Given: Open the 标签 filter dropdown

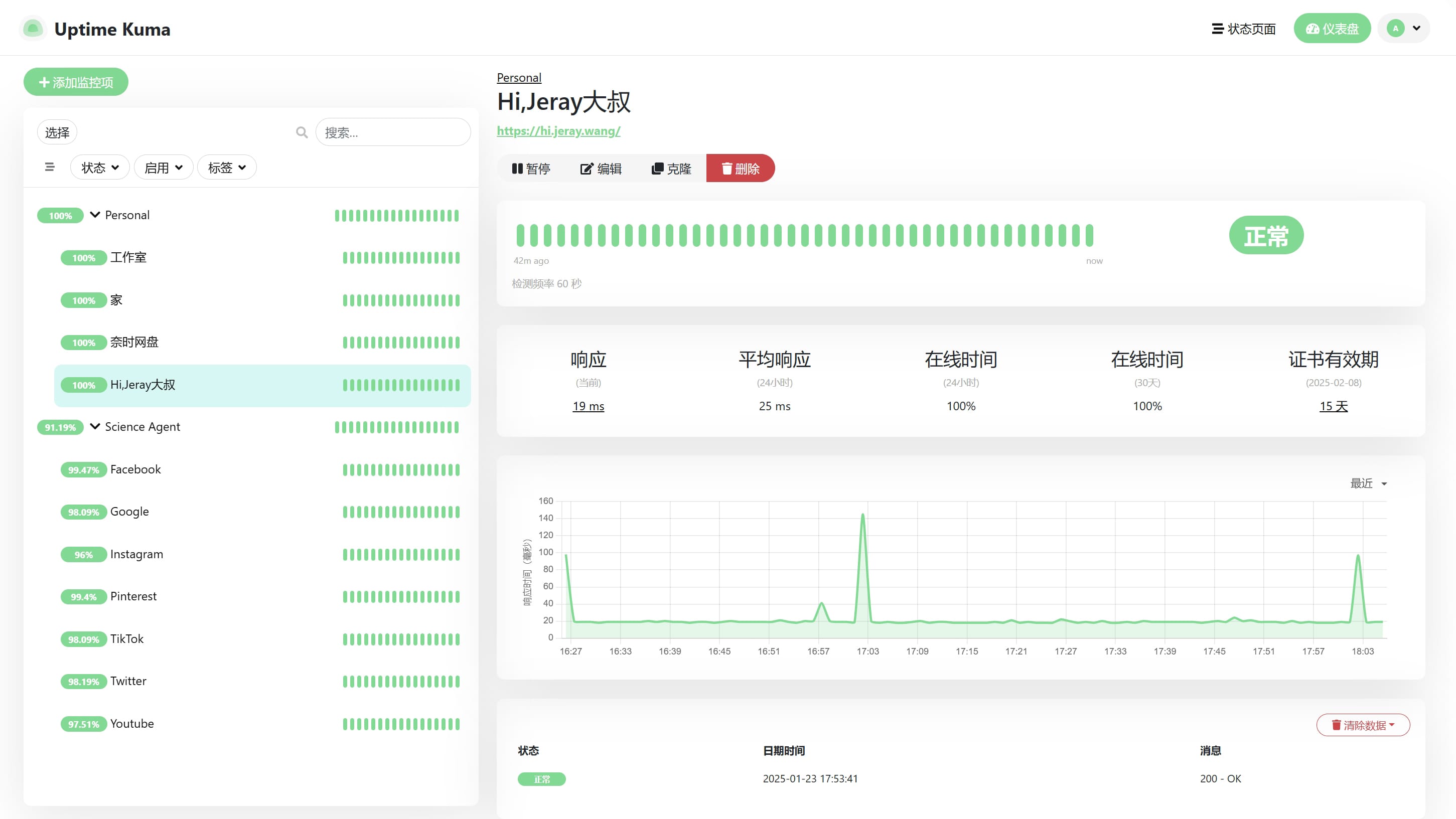Looking at the screenshot, I should tap(227, 167).
